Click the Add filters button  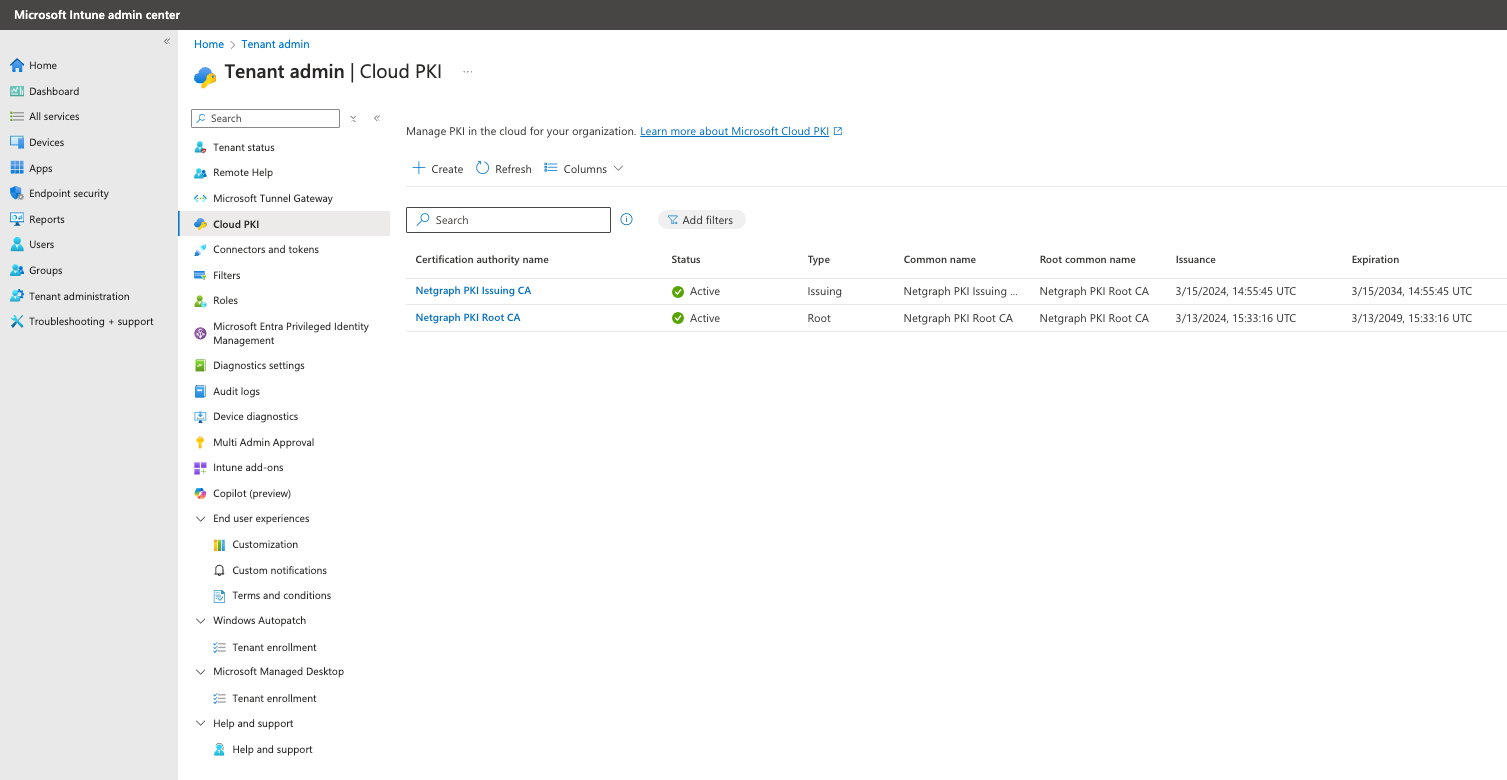[701, 220]
